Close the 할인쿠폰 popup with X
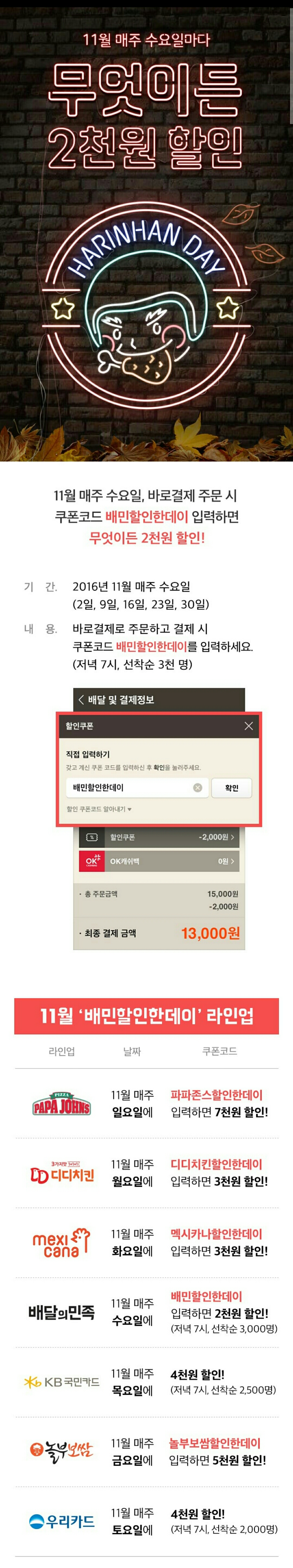 (x=248, y=726)
